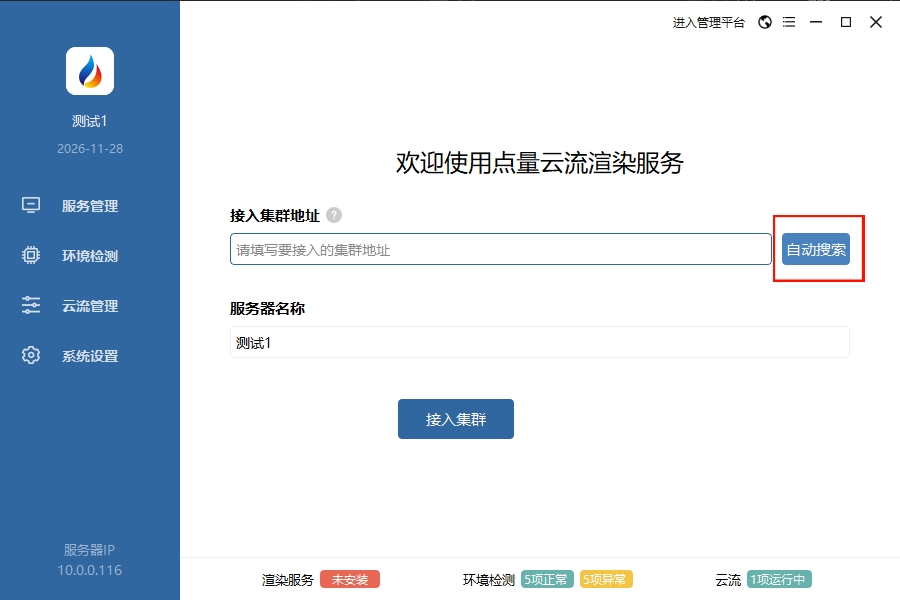Click the 测试1 name under the logo
Viewport: 900px width, 600px height.
[x=90, y=121]
